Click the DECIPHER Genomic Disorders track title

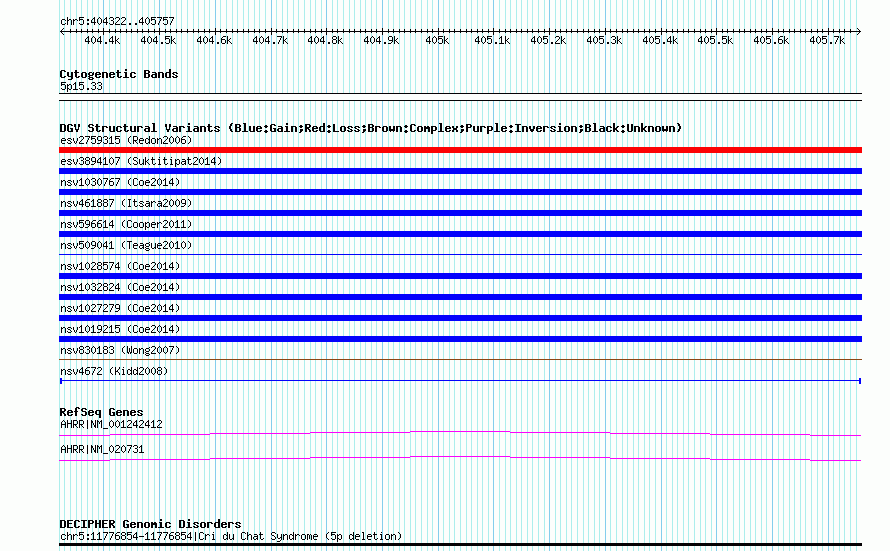pyautogui.click(x=150, y=524)
